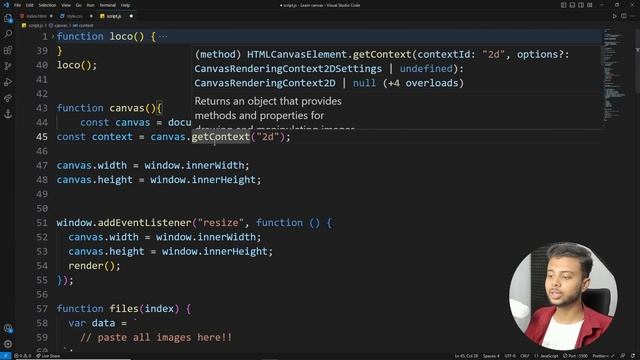Open the Accounts icon in the activity bar

(8, 328)
